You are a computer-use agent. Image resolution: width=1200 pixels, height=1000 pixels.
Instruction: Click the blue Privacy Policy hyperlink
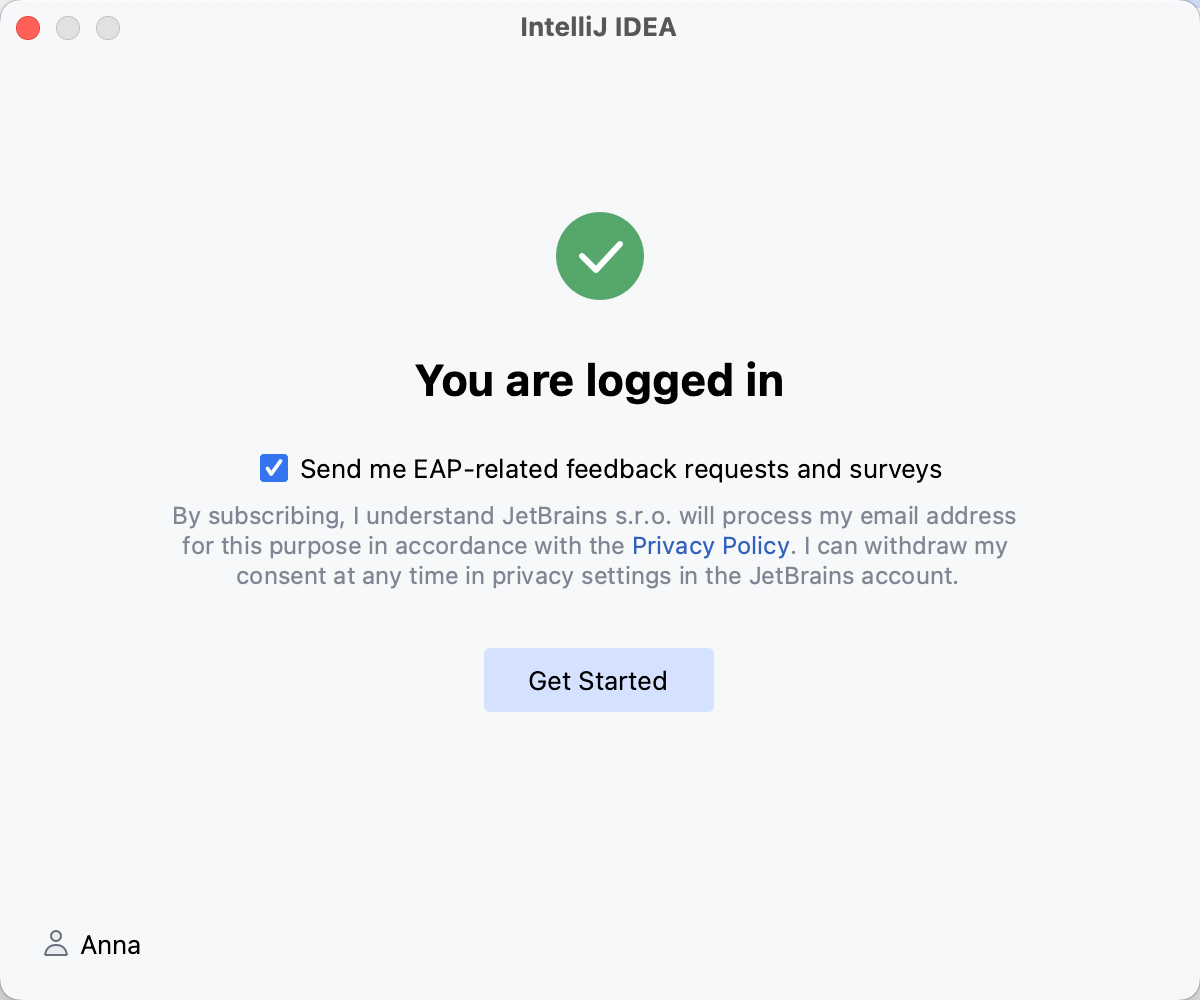[x=711, y=546]
